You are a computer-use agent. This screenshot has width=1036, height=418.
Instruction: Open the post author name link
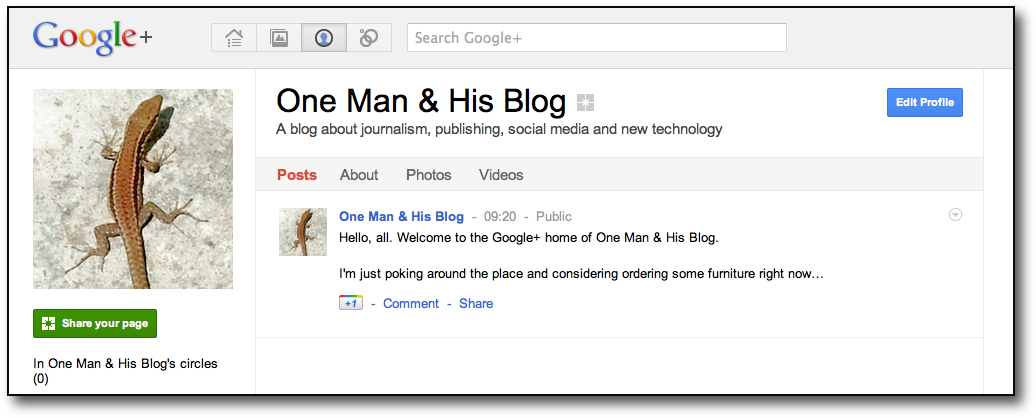[401, 216]
